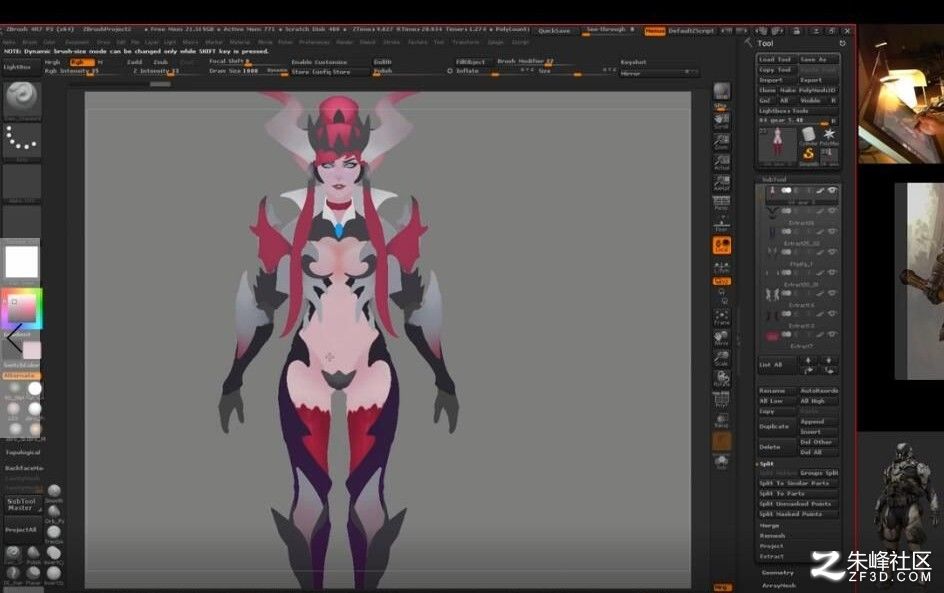
Task: Click Split To Similar Parts
Action: 798,483
